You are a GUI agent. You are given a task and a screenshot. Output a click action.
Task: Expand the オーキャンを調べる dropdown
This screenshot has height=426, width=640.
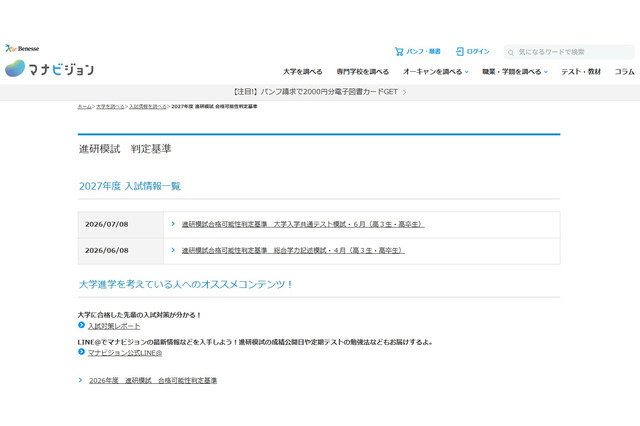click(436, 72)
